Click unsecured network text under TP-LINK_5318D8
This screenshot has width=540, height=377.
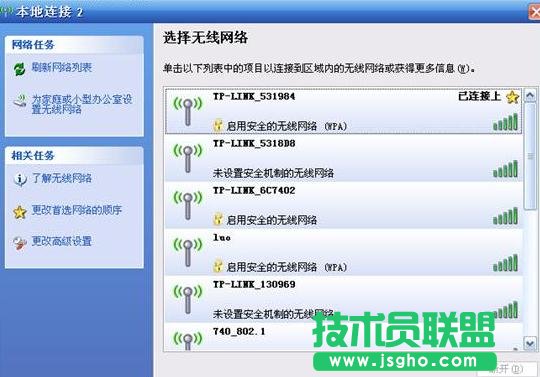point(273,173)
